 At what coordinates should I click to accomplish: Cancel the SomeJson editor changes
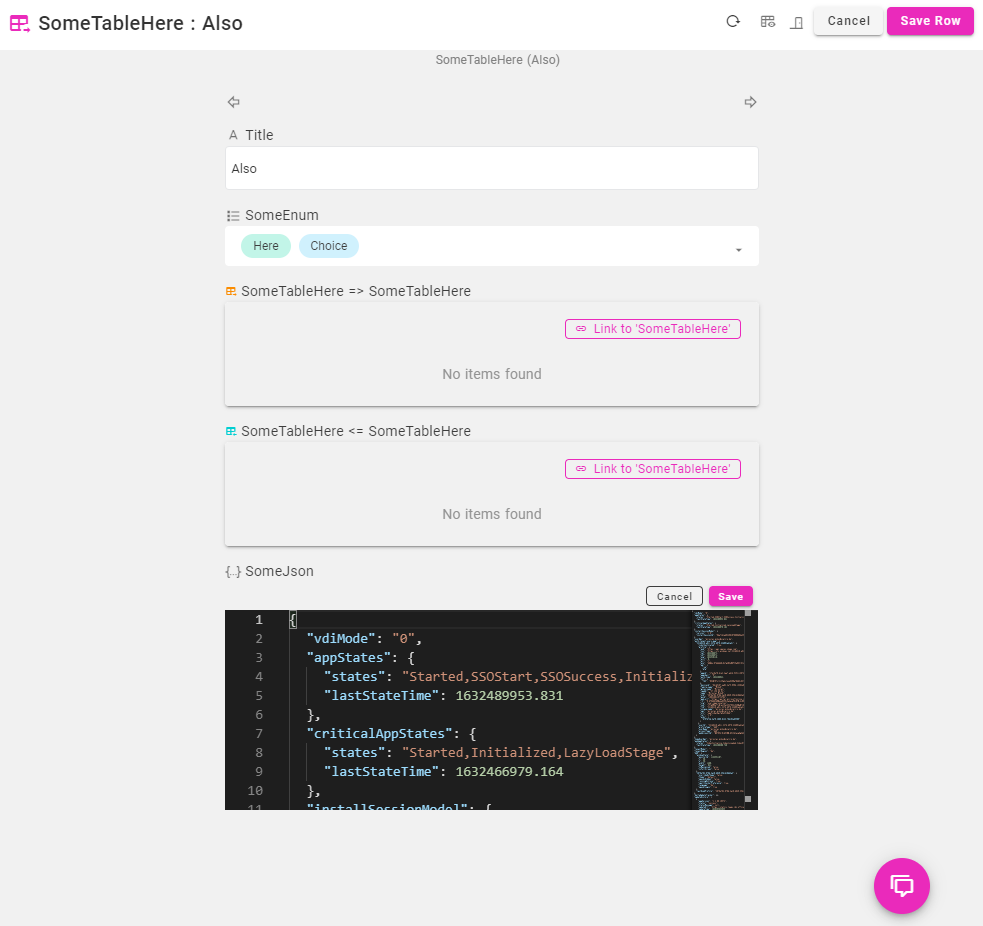pyautogui.click(x=674, y=596)
